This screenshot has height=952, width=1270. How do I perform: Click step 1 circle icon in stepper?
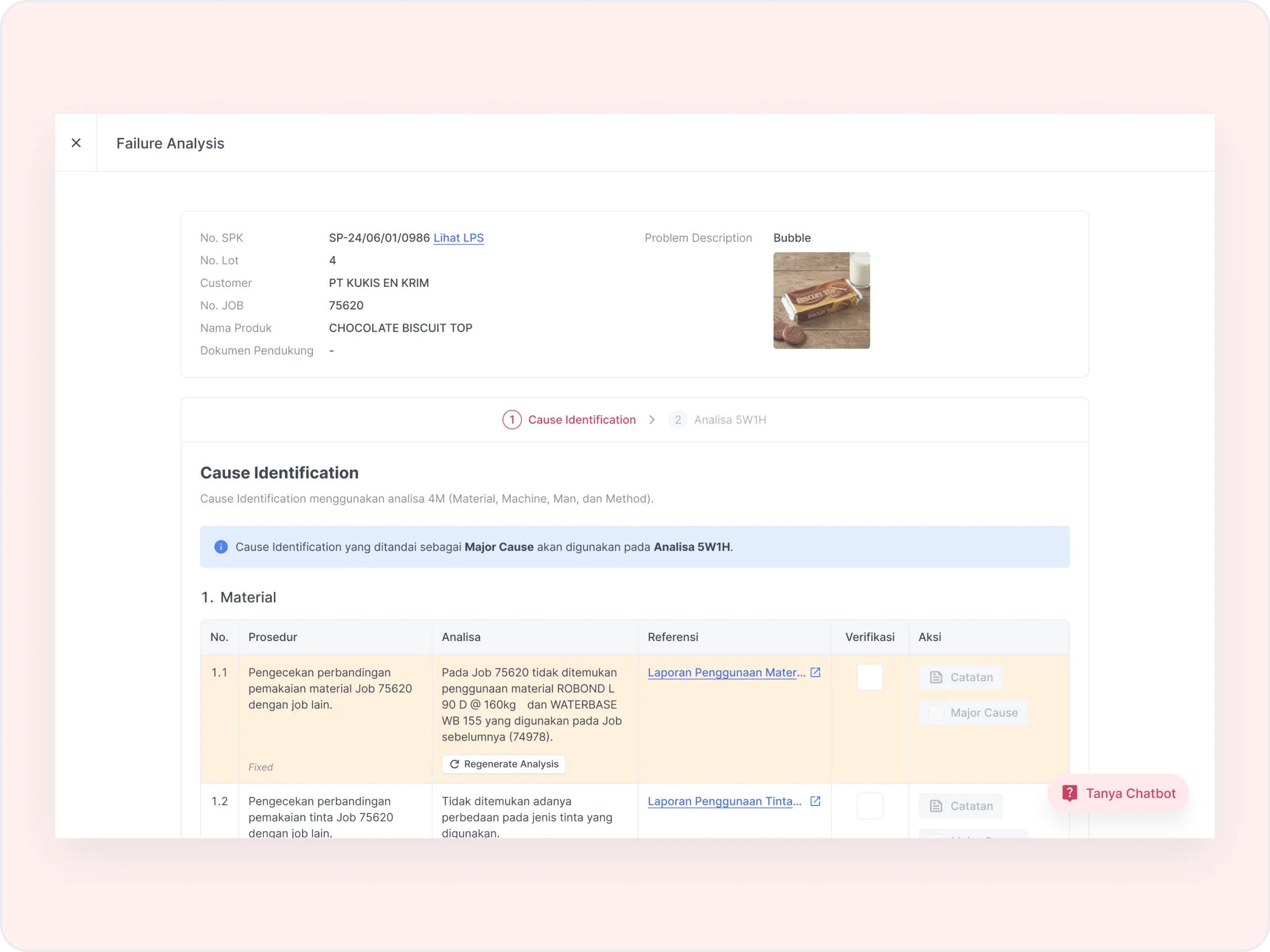[512, 420]
